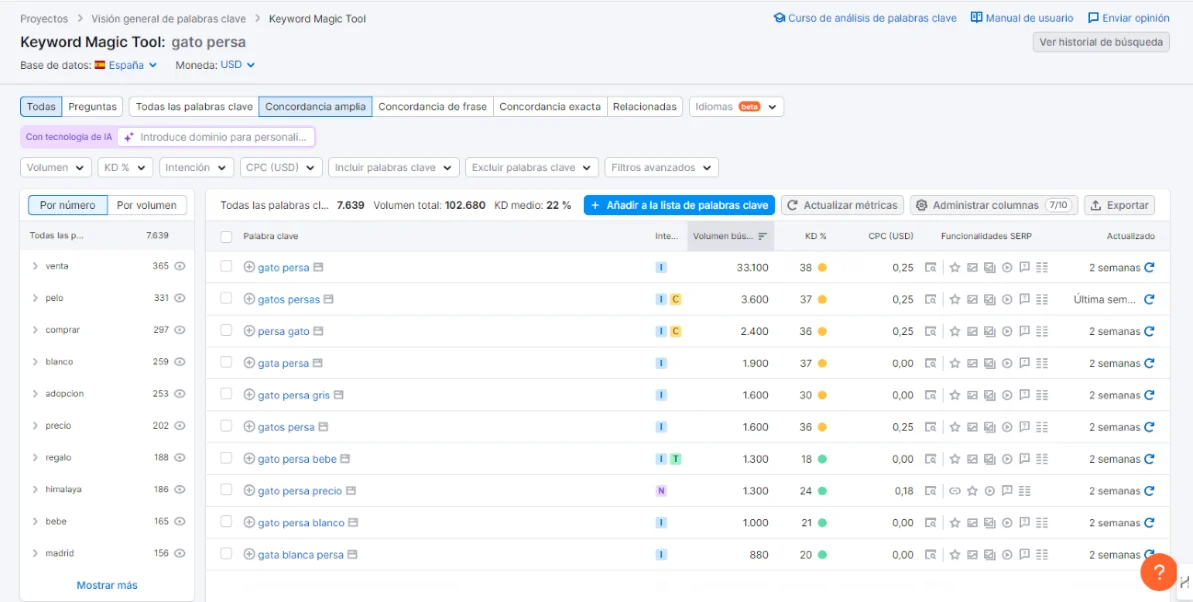Open Curso de análisis de palabras clave link
The height and width of the screenshot is (602, 1193).
[x=865, y=18]
